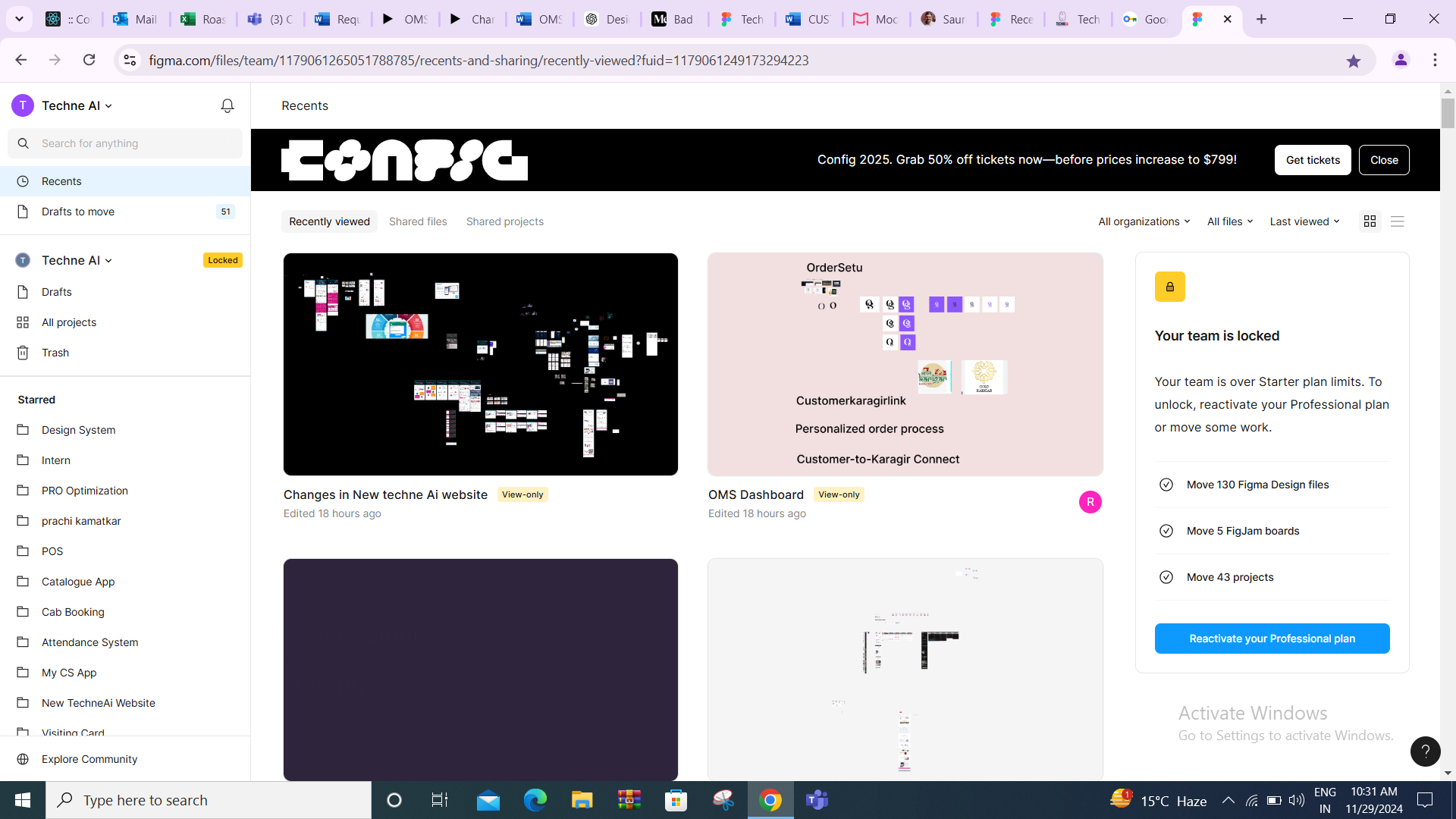Open a new browser tab
Image resolution: width=1456 pixels, height=819 pixels.
1261,19
